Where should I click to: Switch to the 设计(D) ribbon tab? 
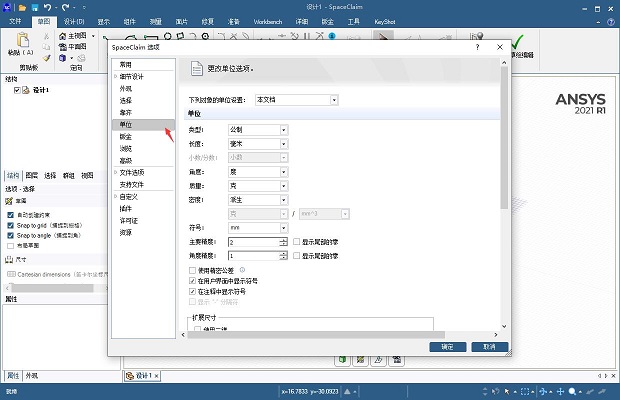74,21
